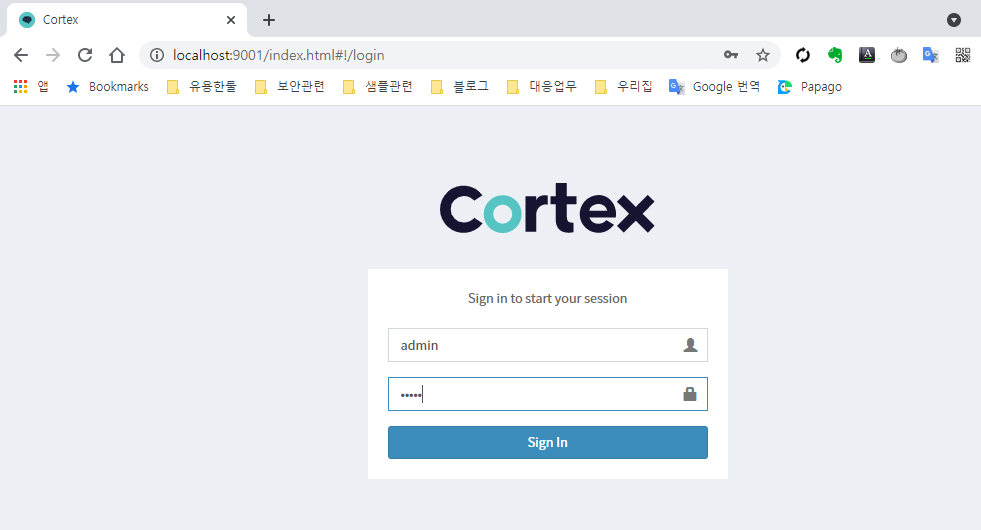Viewport: 981px width, 530px height.
Task: Select the Cortex browser tab
Action: [x=127, y=20]
